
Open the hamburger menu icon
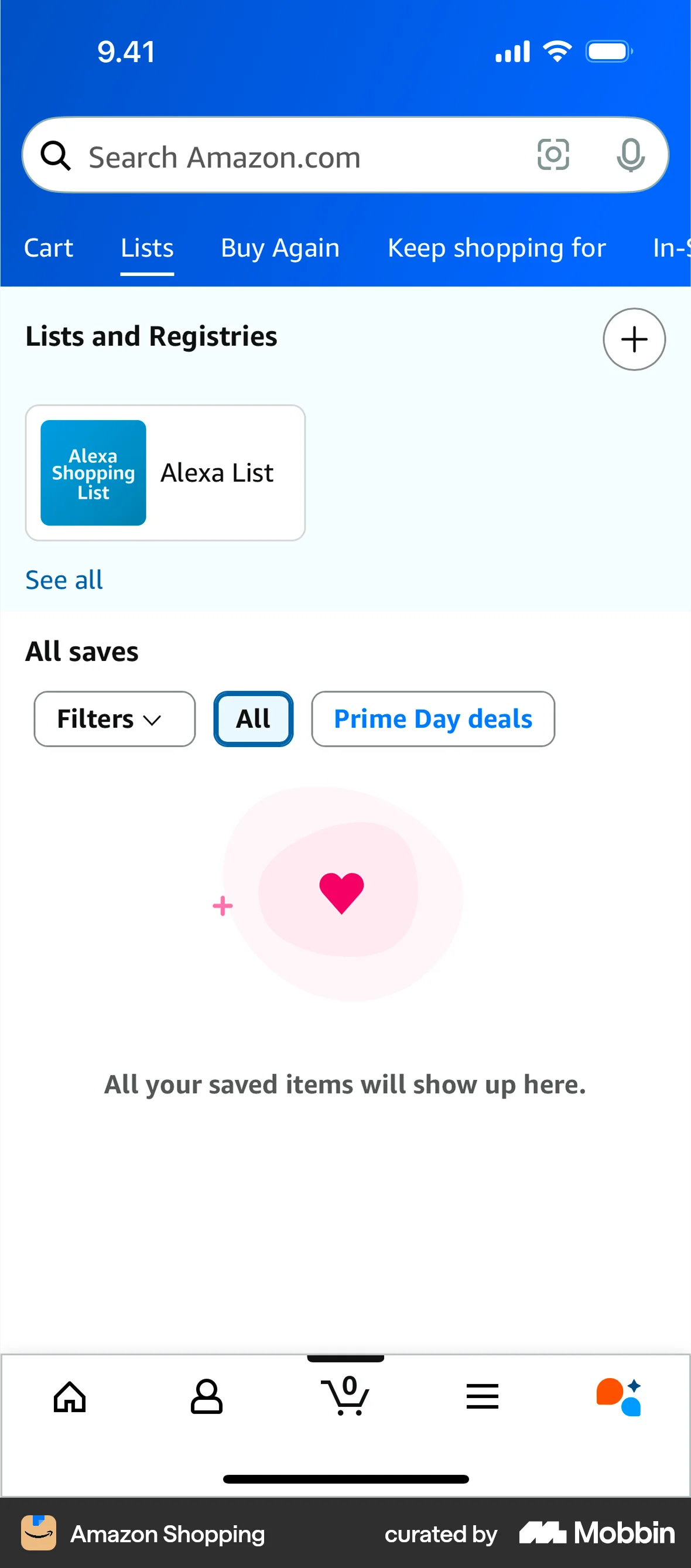point(483,1397)
